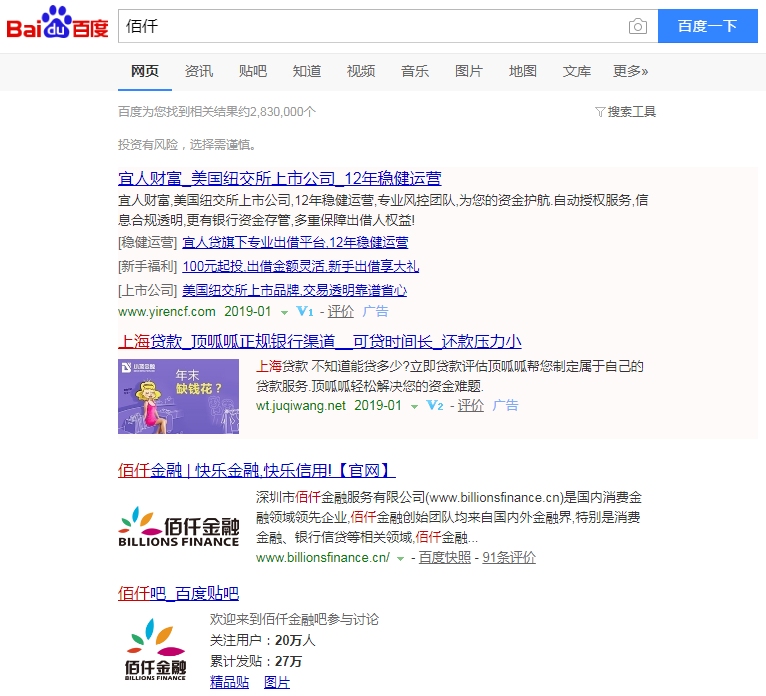766x696 pixels.
Task: Open the 91条评价 reviews link
Action: click(509, 558)
